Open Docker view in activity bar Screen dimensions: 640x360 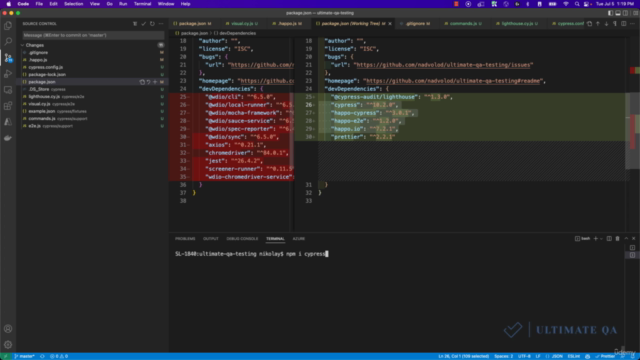point(8,138)
